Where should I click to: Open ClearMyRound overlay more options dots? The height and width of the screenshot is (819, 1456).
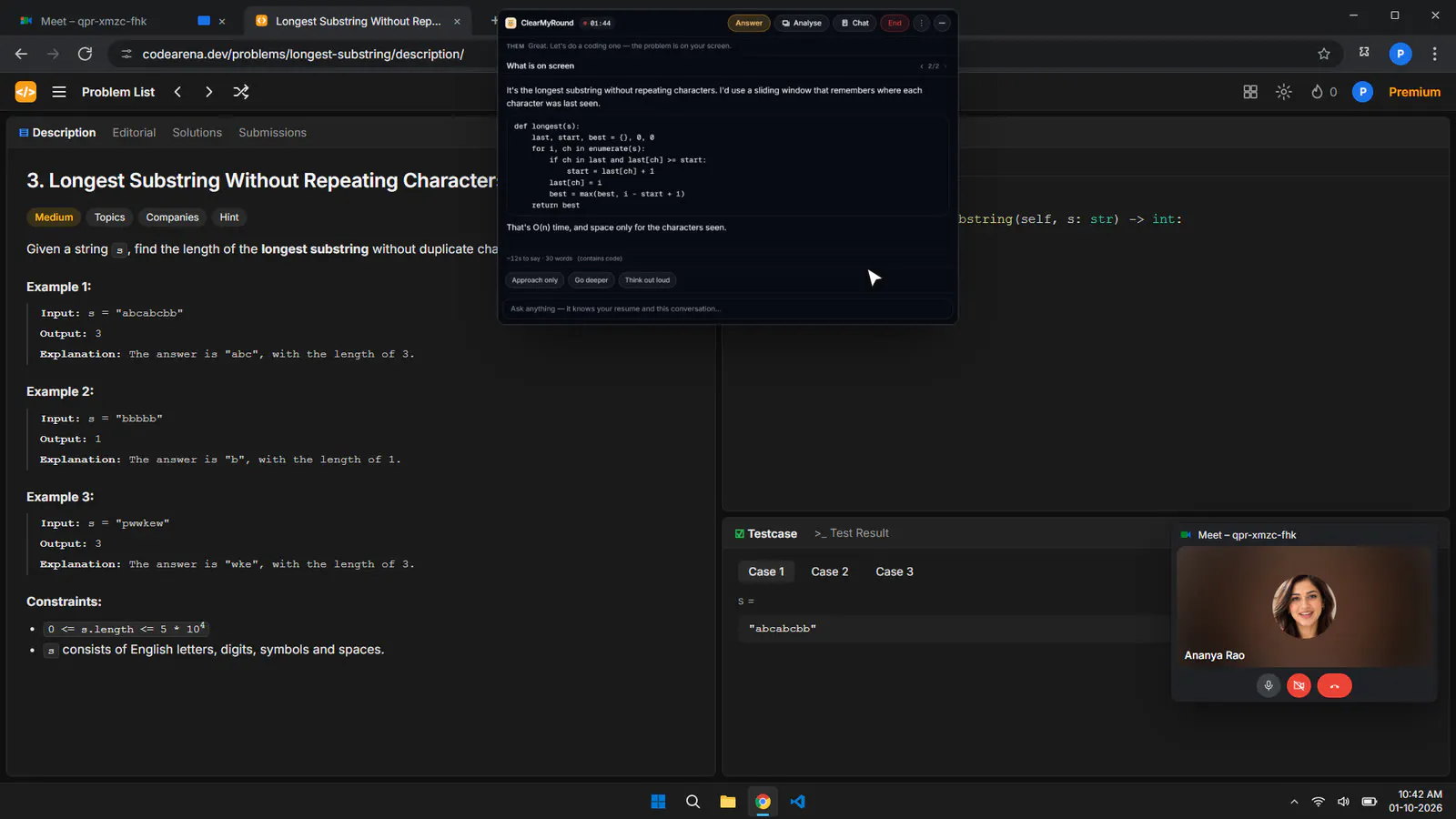(922, 23)
